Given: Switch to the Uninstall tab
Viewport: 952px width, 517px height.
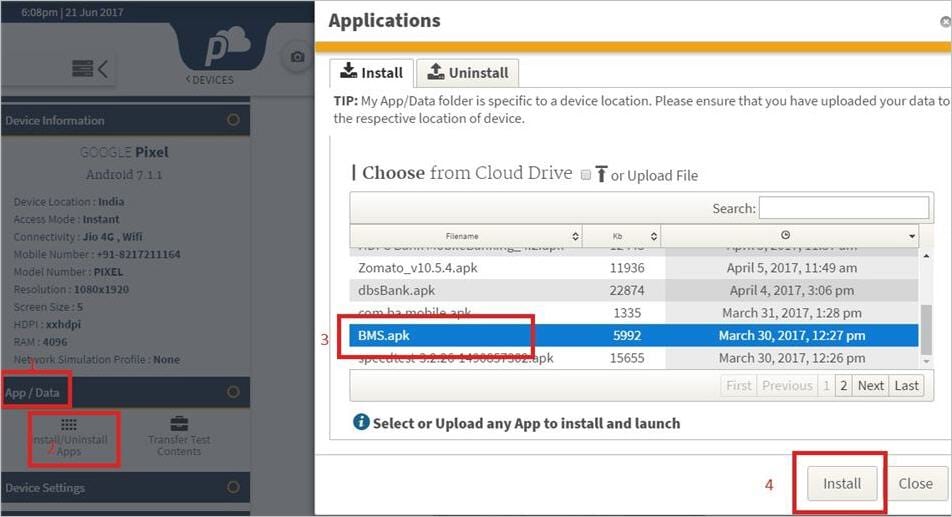Looking at the screenshot, I should 467,73.
